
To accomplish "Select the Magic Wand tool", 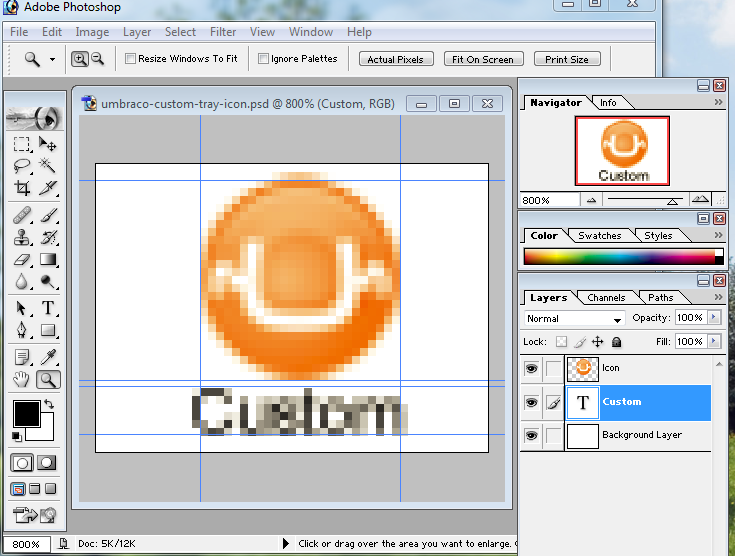I will (x=47, y=165).
